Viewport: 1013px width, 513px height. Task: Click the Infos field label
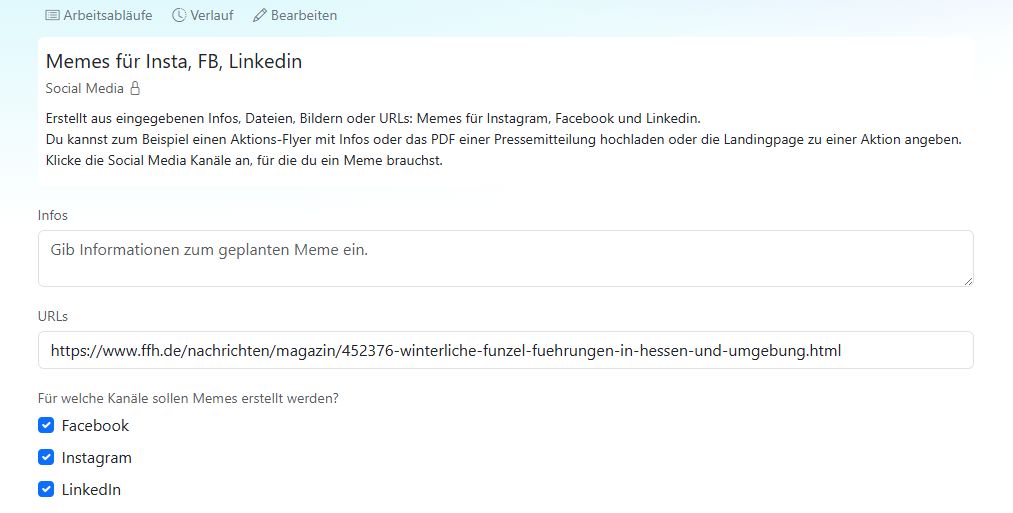click(53, 215)
